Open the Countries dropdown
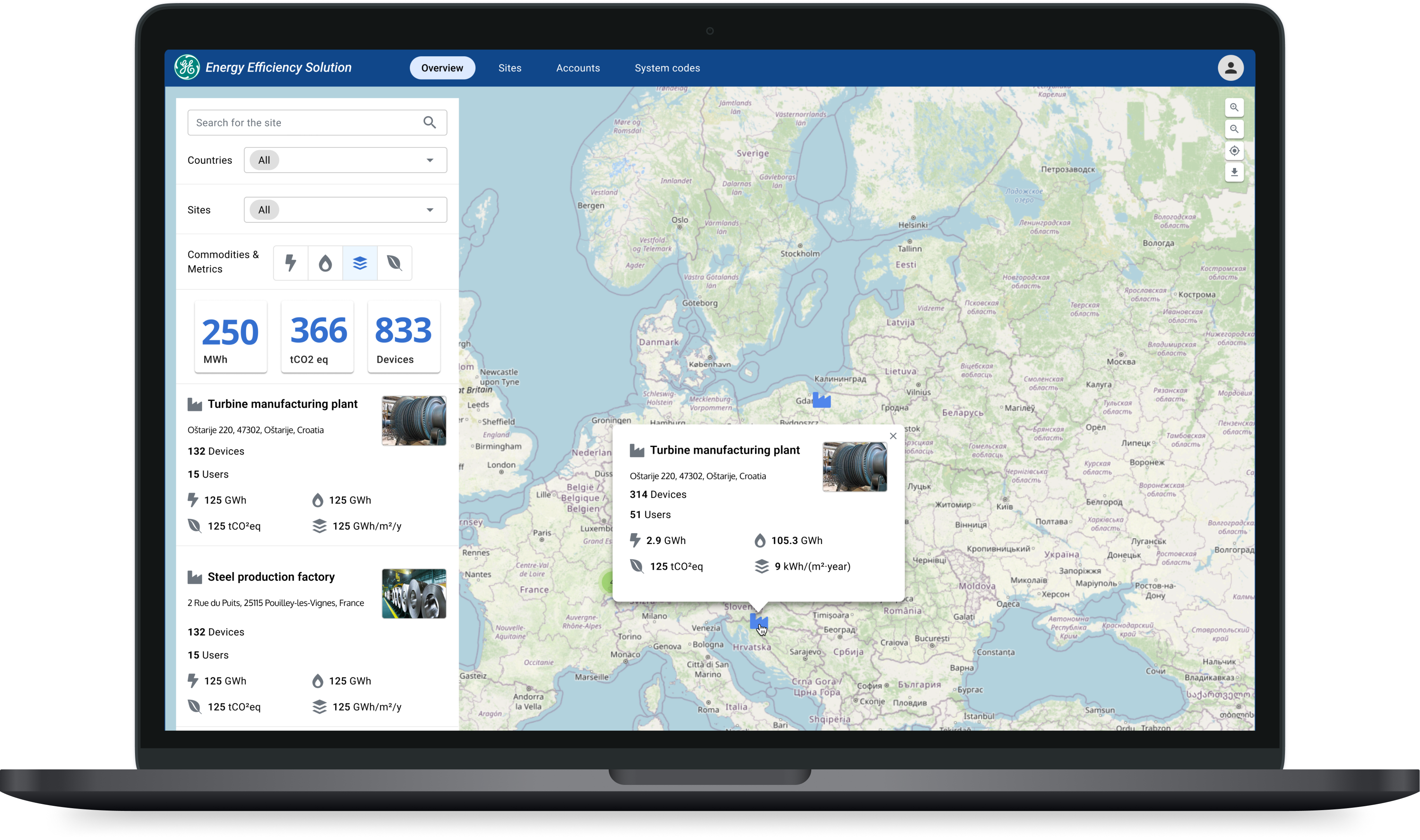 (x=345, y=160)
